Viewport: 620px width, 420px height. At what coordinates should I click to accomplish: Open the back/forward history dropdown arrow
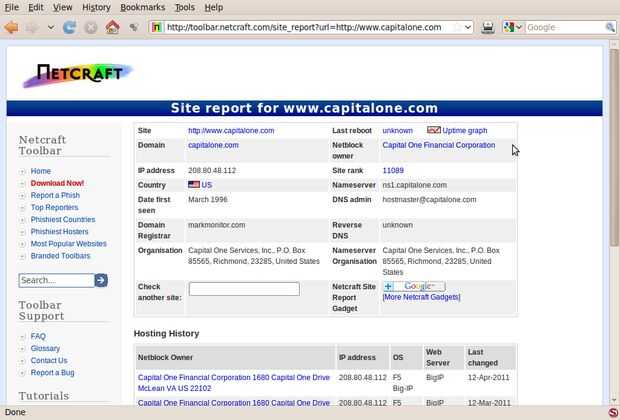coord(51,28)
